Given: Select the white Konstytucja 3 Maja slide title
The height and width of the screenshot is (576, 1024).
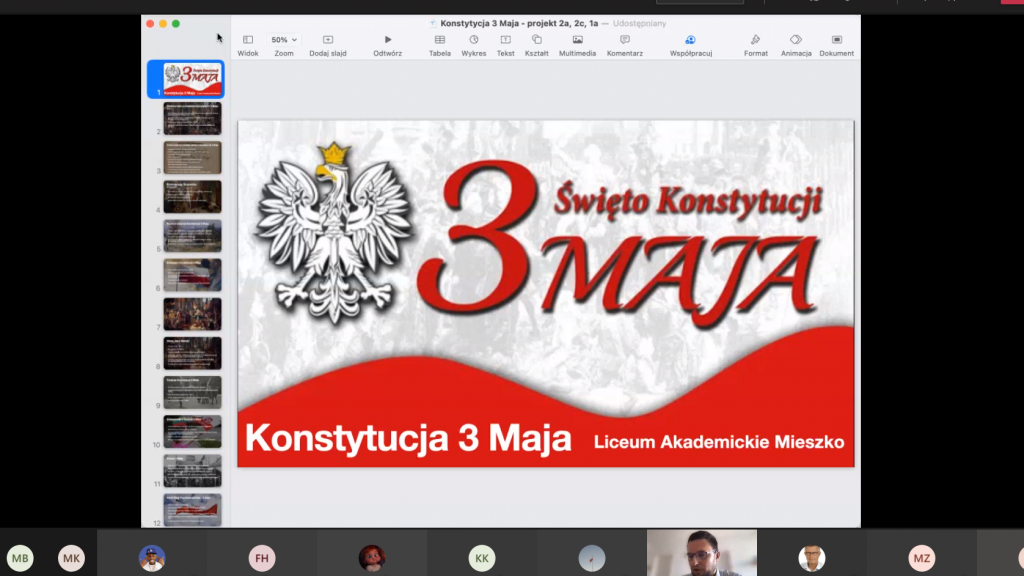Looking at the screenshot, I should click(408, 438).
